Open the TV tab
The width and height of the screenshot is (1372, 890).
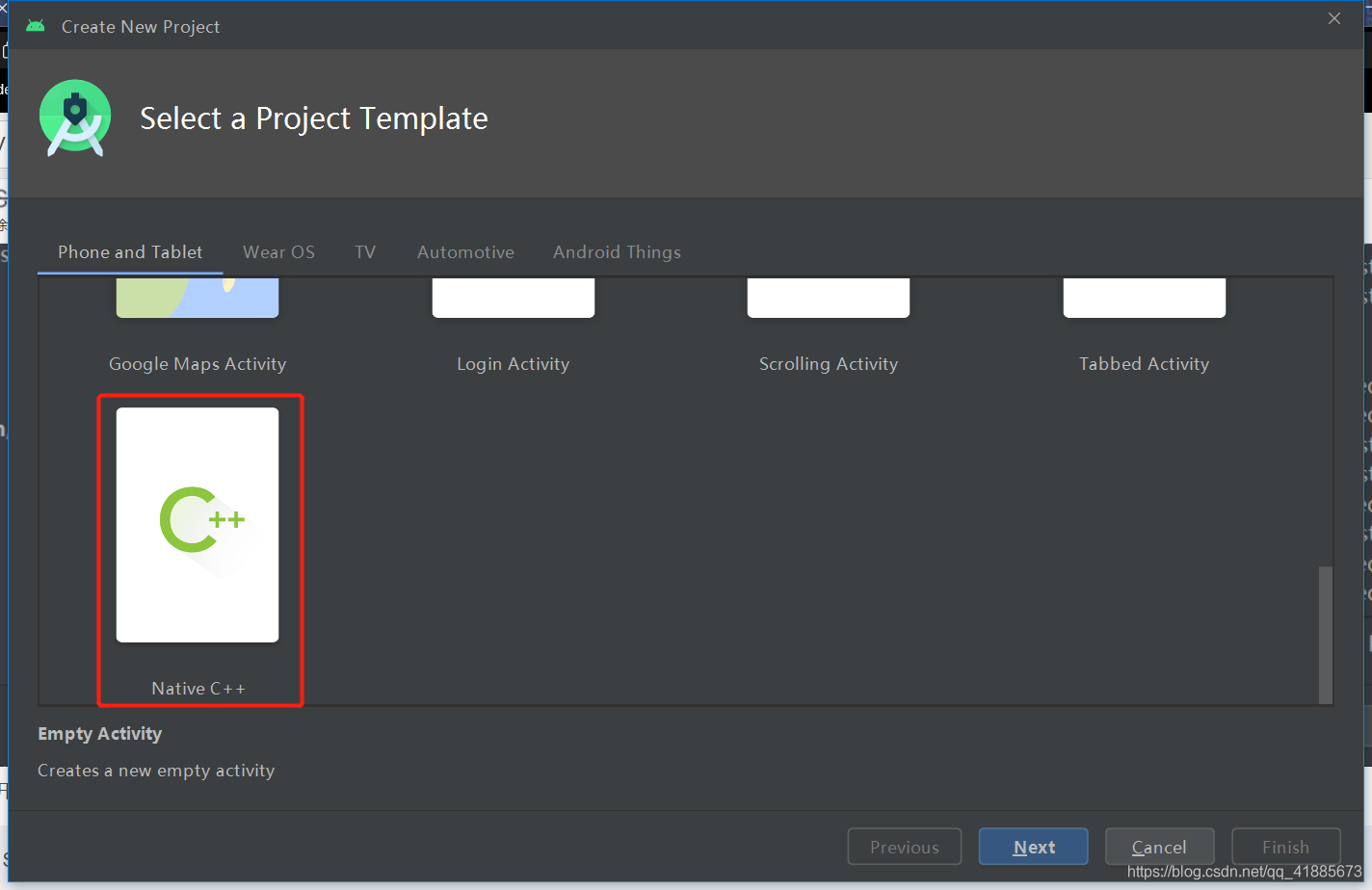click(x=365, y=252)
